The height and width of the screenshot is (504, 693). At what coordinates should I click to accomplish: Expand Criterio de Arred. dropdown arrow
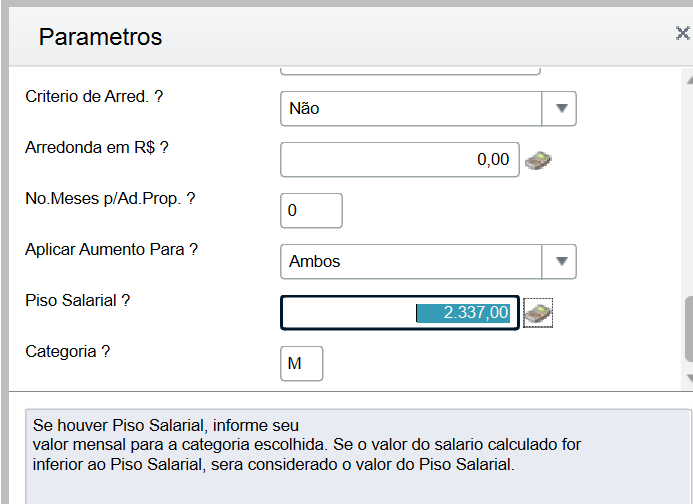click(560, 108)
